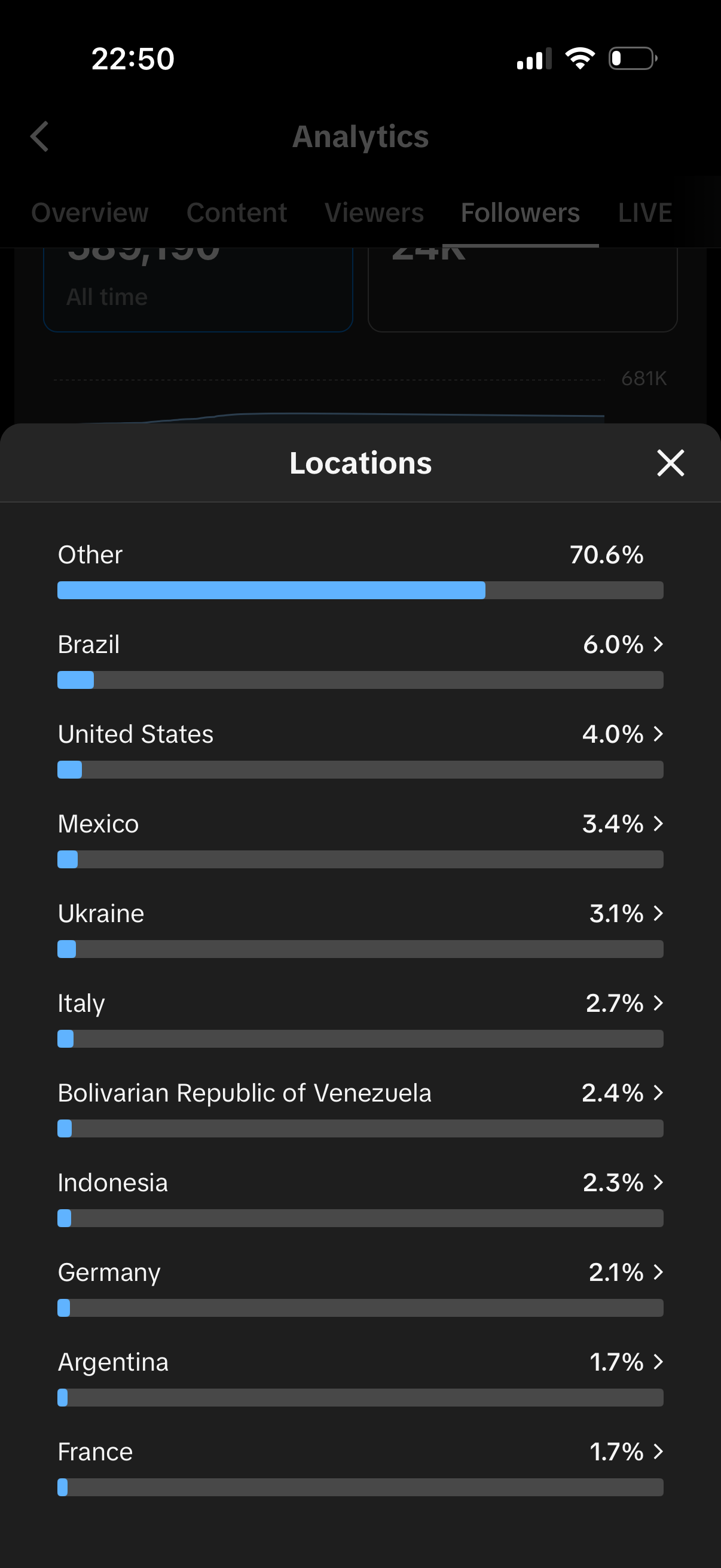
Task: Open Italy location details chevron
Action: point(658,1002)
